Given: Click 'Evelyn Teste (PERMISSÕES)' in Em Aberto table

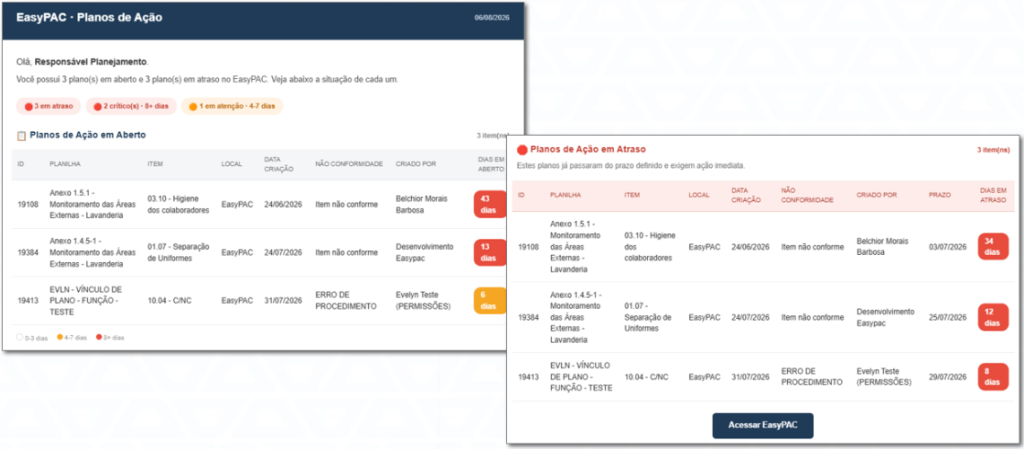Looking at the screenshot, I should [x=423, y=301].
